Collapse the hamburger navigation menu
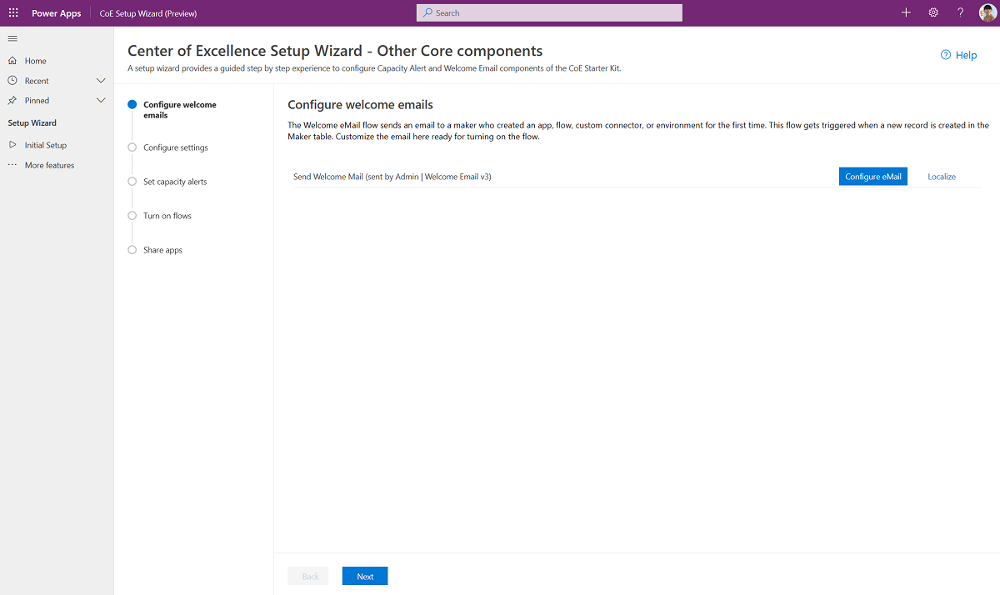The height and width of the screenshot is (595, 1000). [12, 39]
